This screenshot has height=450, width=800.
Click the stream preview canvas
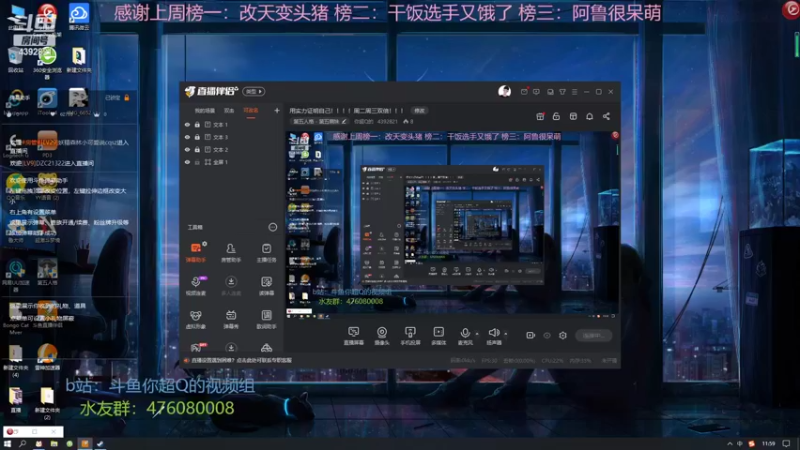(x=453, y=225)
